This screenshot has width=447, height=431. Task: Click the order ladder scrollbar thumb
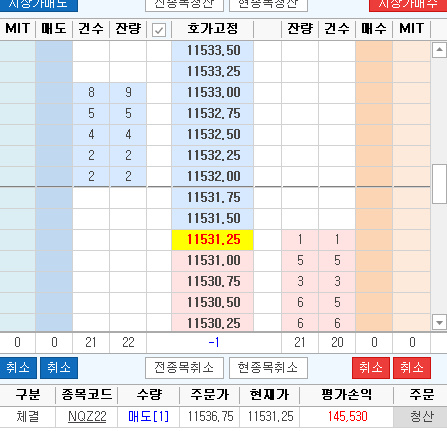point(439,184)
